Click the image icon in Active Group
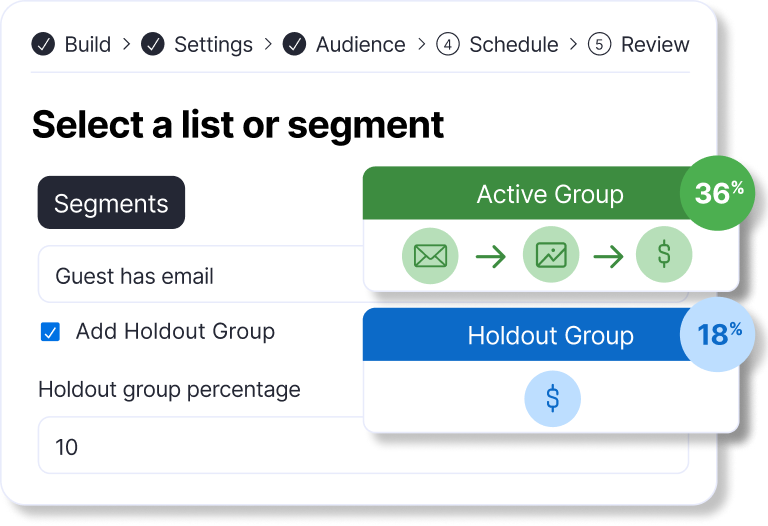 point(551,256)
